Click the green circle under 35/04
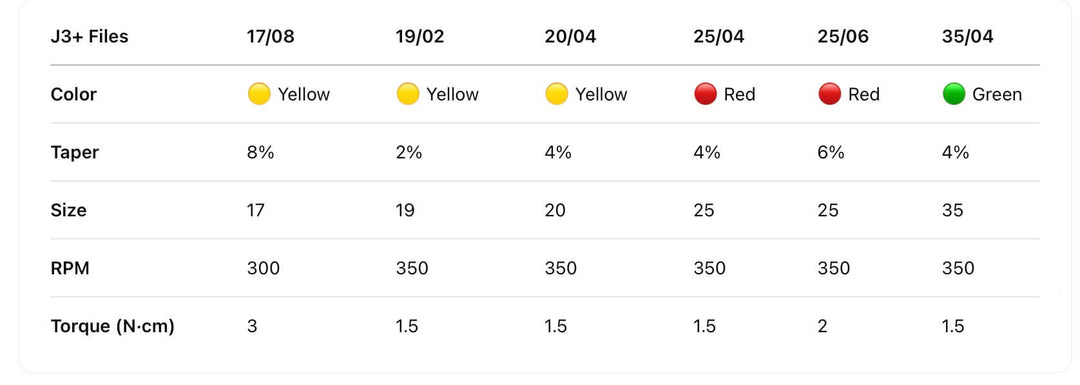 pyautogui.click(x=954, y=94)
